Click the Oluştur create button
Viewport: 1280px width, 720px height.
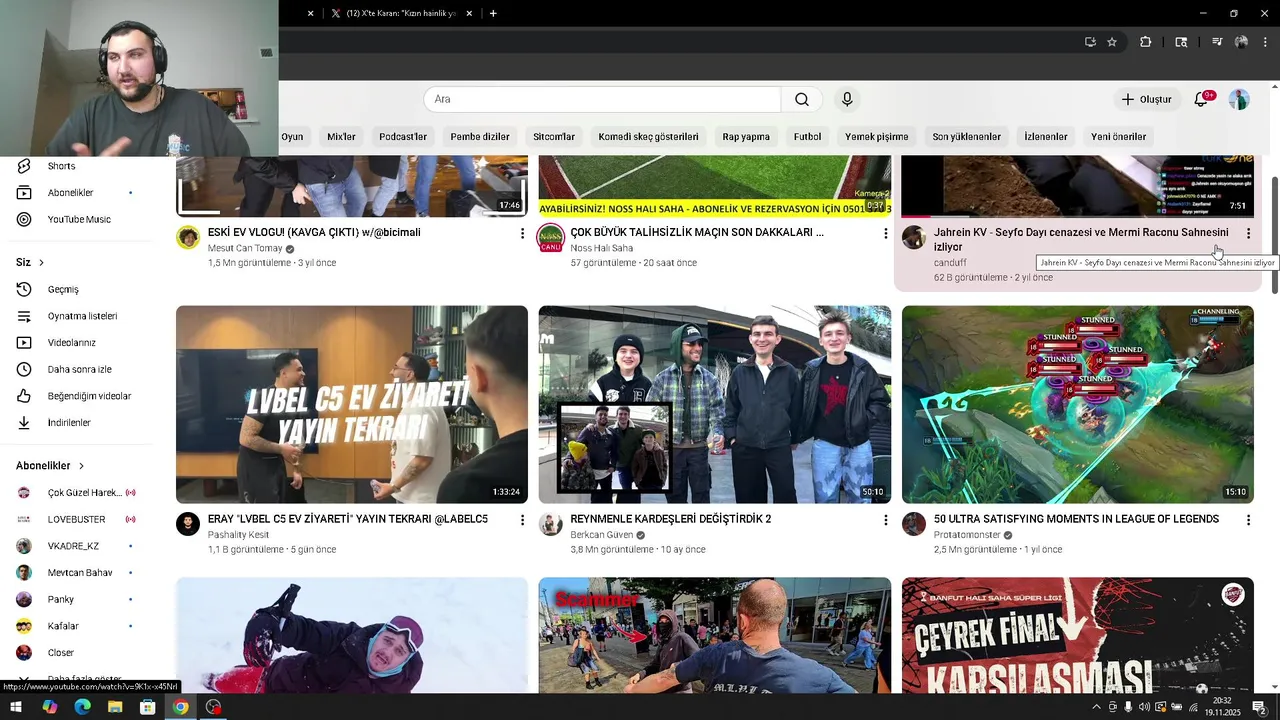pos(1146,99)
